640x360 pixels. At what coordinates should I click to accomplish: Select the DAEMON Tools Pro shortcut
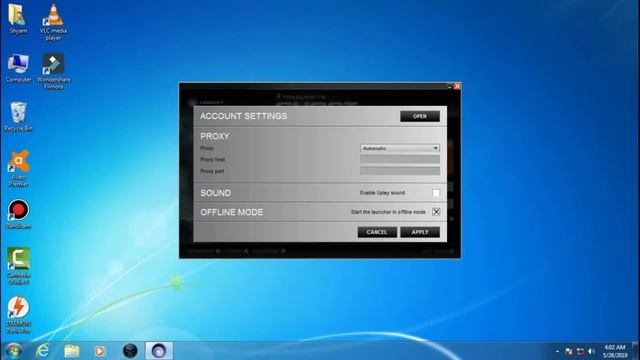pos(18,315)
